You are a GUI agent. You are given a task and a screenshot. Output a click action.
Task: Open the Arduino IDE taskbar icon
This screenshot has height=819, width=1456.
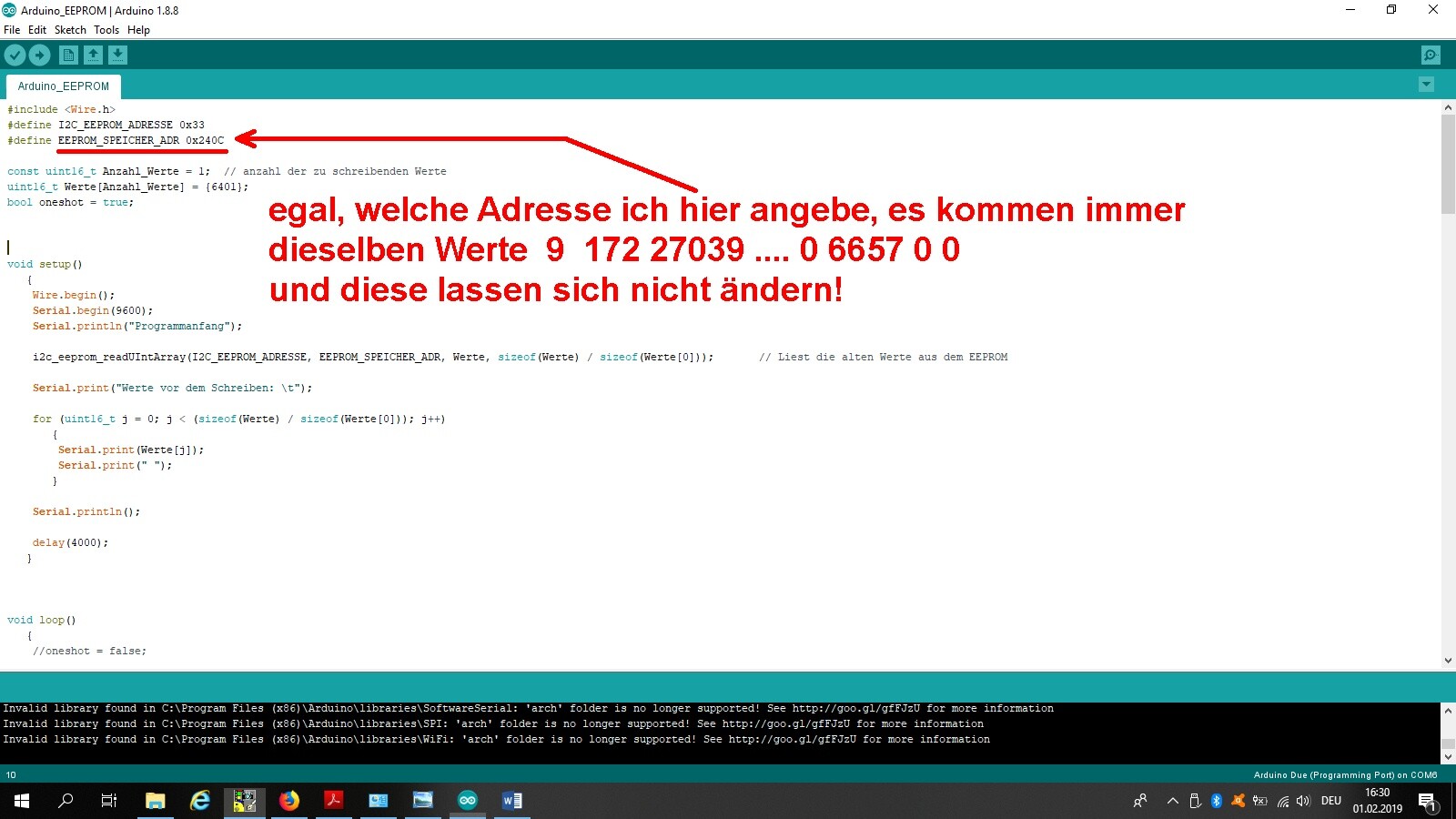click(x=467, y=802)
